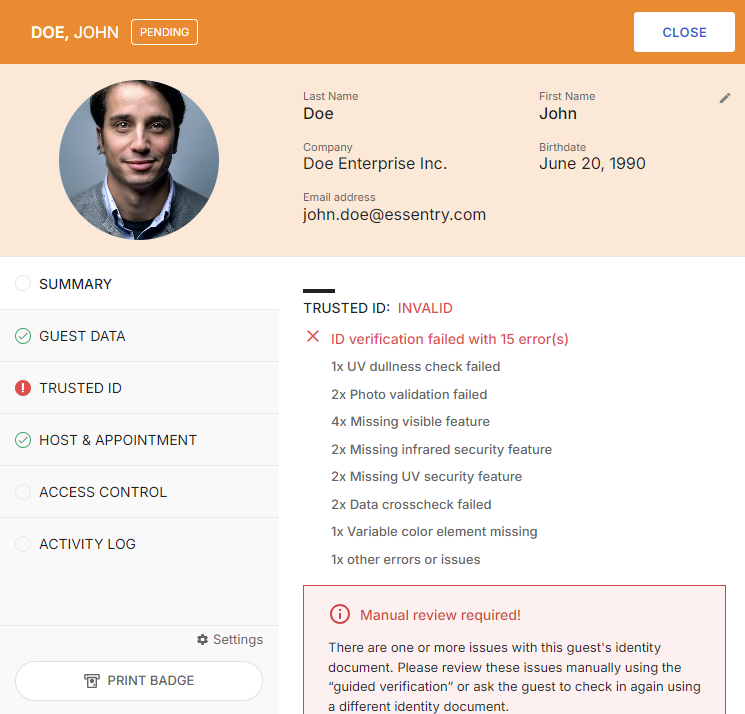Click the CLOSE button

[684, 32]
